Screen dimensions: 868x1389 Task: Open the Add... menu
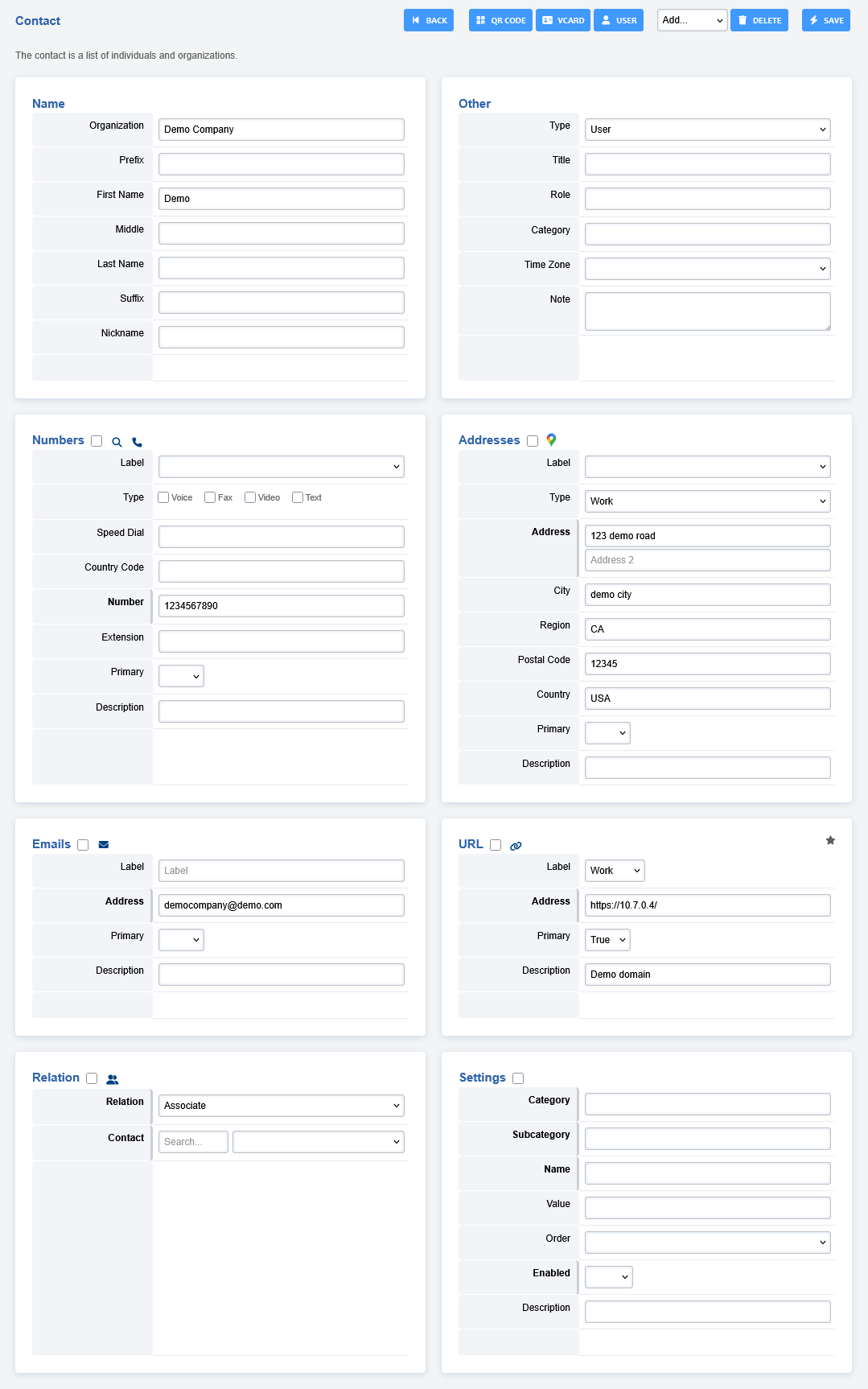[x=692, y=20]
